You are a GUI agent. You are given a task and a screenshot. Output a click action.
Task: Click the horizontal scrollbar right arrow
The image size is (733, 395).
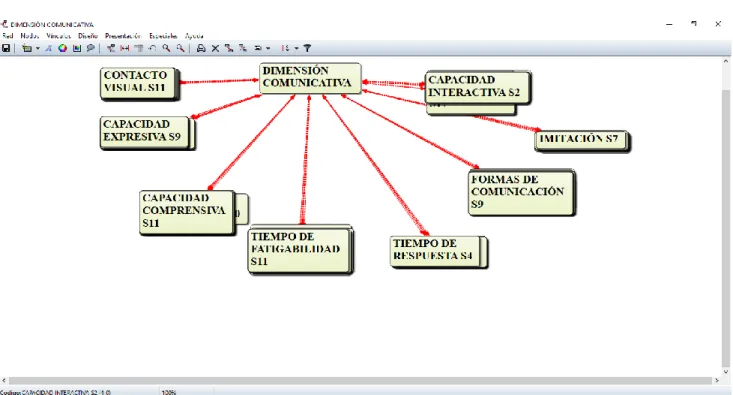(x=717, y=381)
